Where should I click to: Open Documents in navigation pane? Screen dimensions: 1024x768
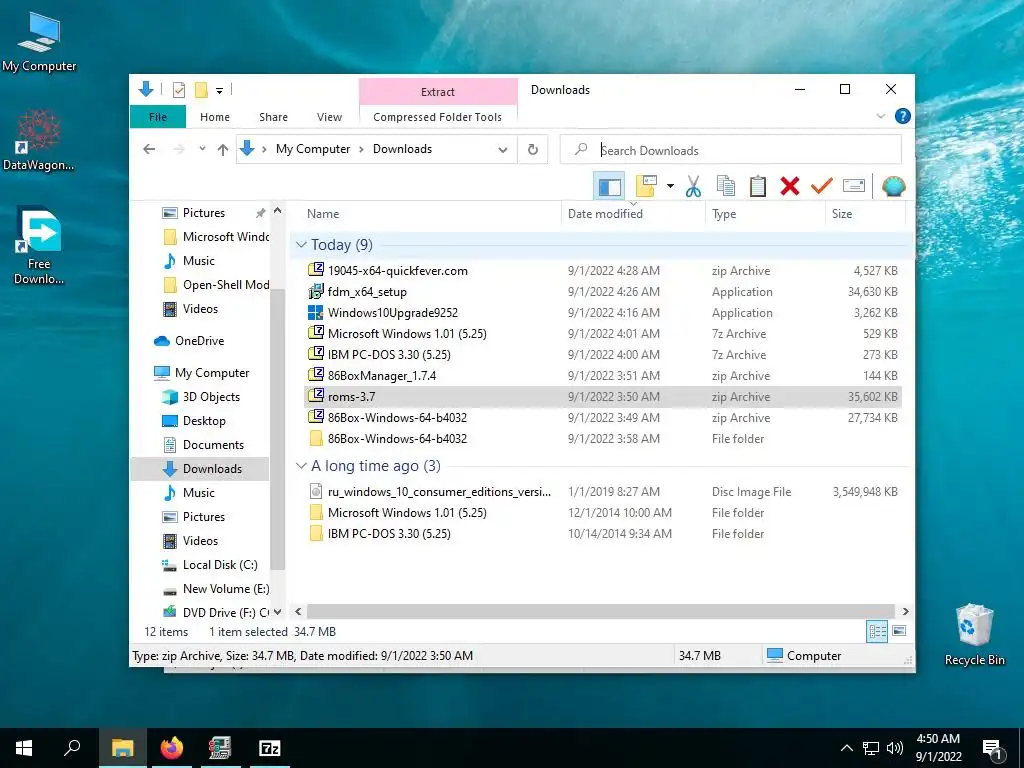tap(213, 445)
